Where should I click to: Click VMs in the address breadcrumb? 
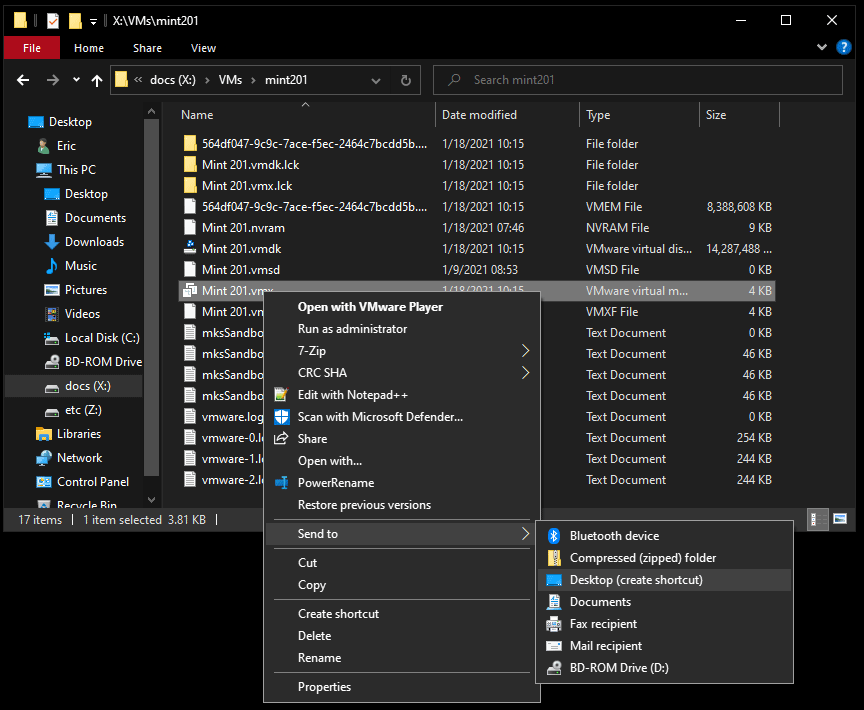(230, 80)
